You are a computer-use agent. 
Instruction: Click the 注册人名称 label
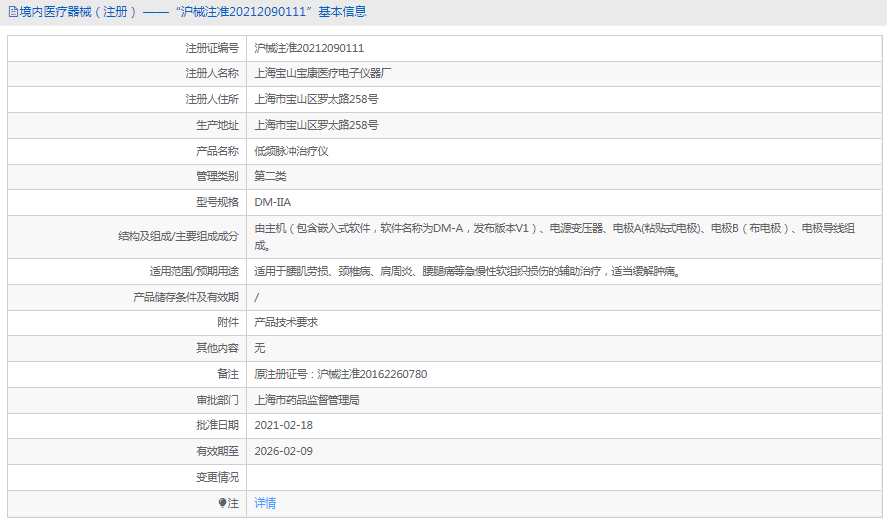pyautogui.click(x=212, y=74)
